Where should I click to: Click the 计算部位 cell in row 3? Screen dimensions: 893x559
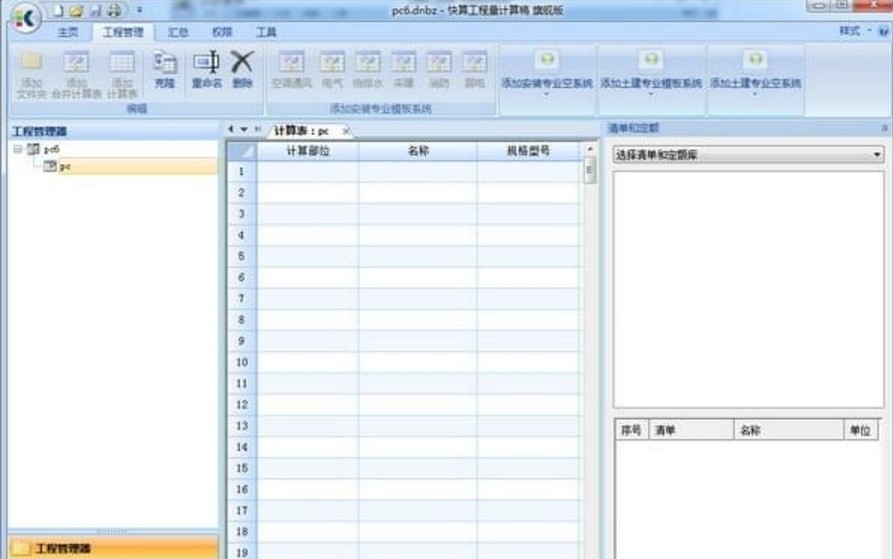coord(308,213)
